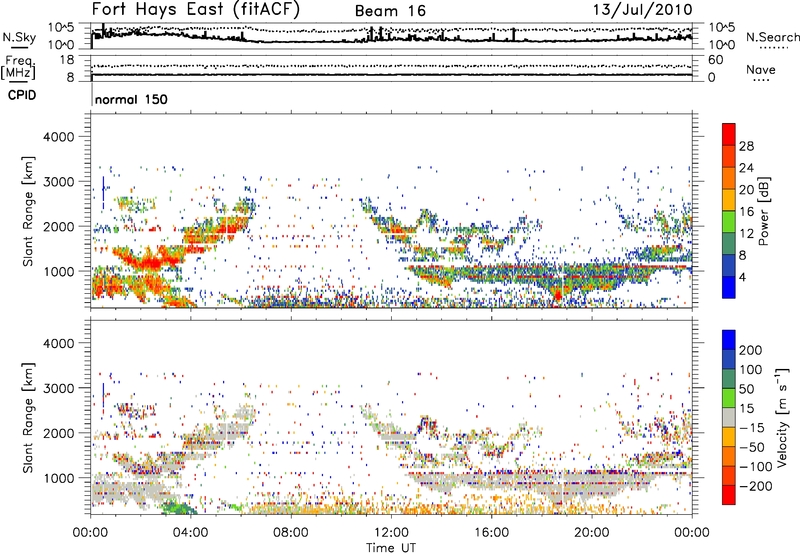Select the "CPID" row label
The height and width of the screenshot is (554, 800).
pos(21,95)
